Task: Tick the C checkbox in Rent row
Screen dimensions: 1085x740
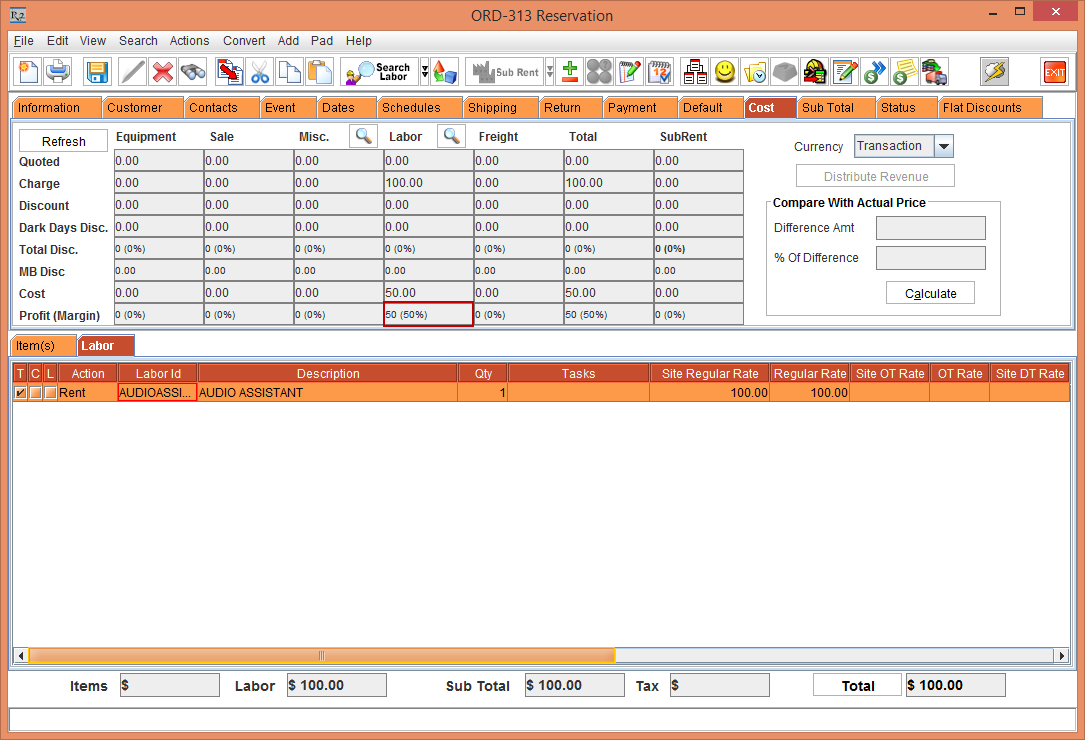Action: point(35,393)
